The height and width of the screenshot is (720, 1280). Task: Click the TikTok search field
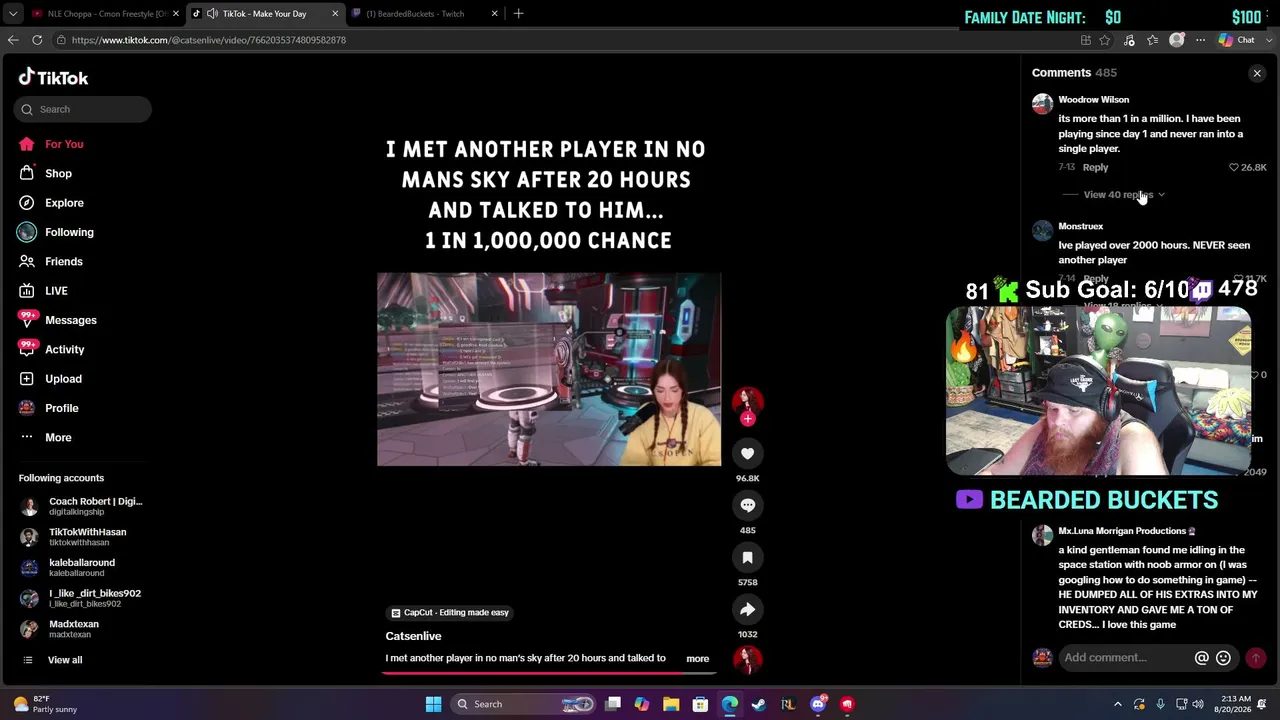[x=83, y=109]
